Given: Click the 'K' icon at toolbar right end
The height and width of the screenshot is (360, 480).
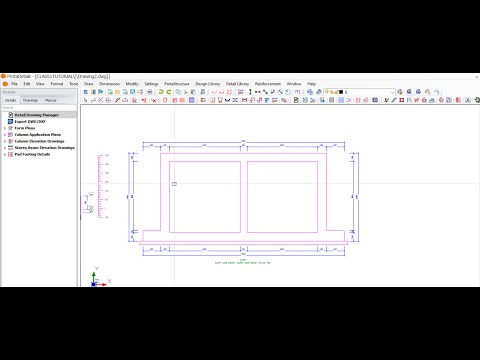Looking at the screenshot, I should (x=467, y=100).
